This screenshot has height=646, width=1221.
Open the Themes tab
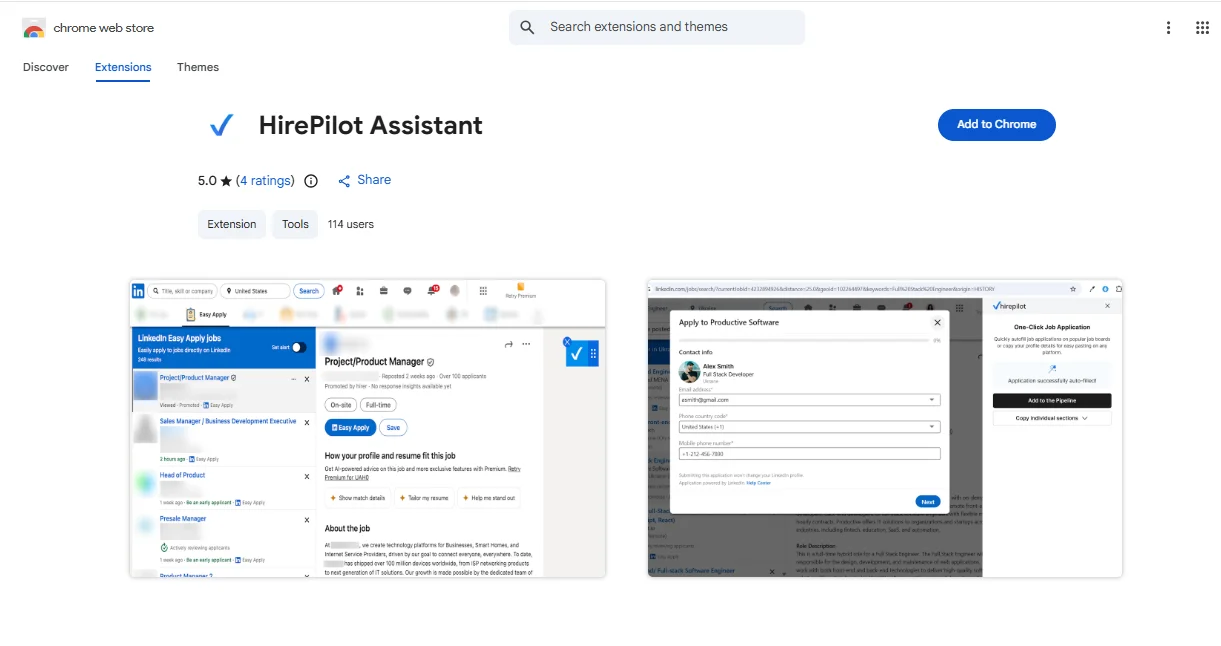pos(198,67)
